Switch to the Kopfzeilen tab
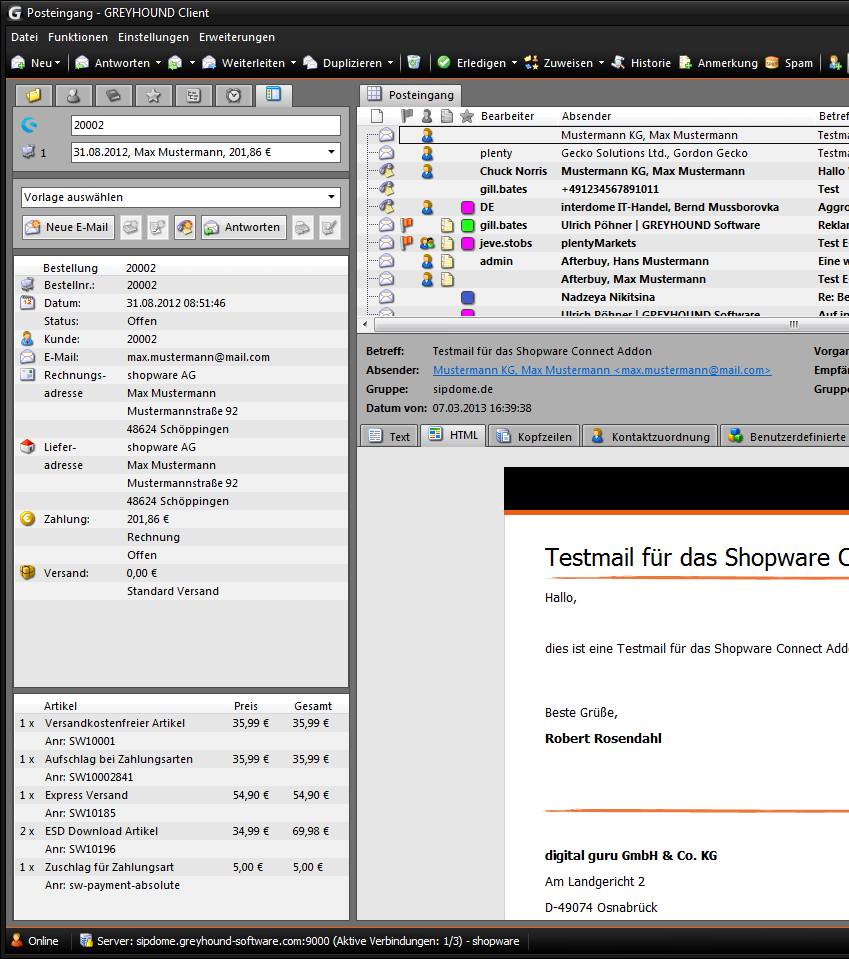This screenshot has height=959, width=849. point(534,437)
